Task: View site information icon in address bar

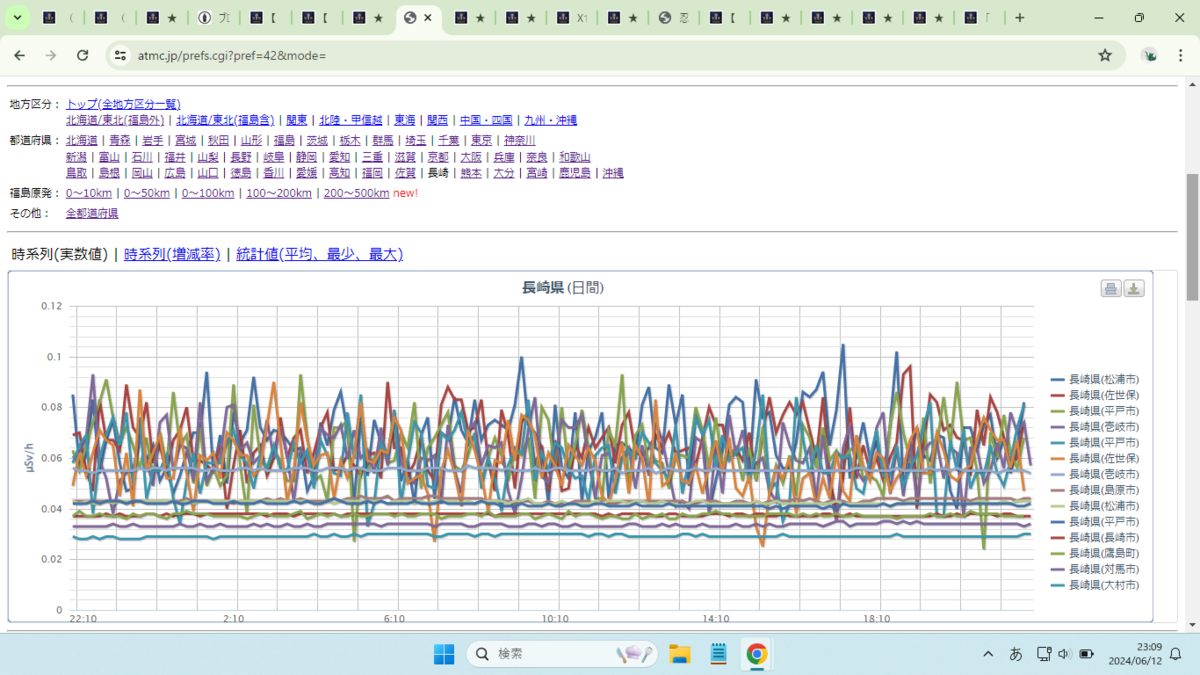Action: tap(120, 55)
